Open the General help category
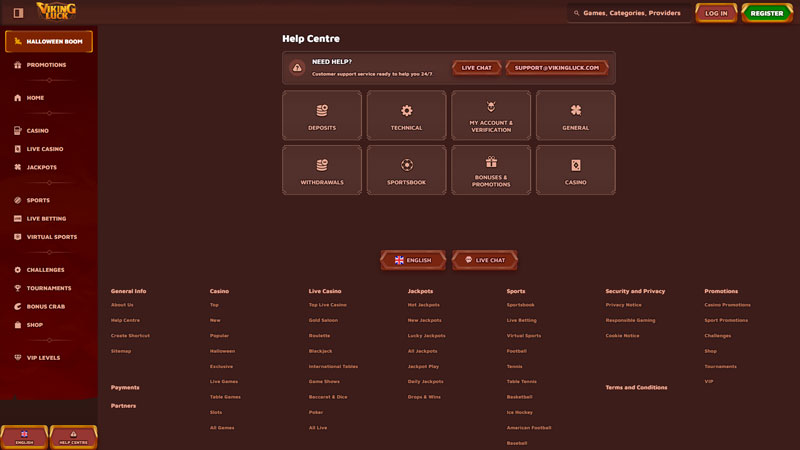 point(575,115)
